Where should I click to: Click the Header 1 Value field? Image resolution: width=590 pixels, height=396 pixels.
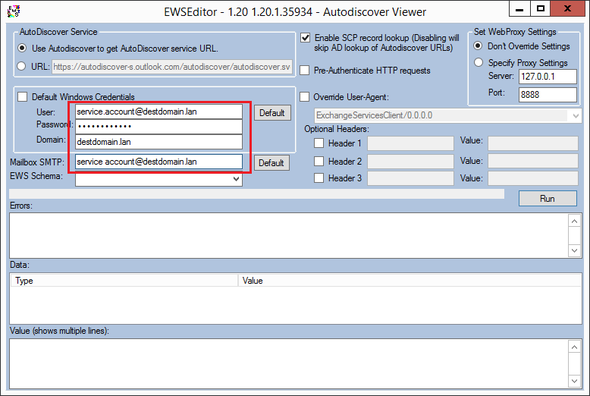(533, 143)
